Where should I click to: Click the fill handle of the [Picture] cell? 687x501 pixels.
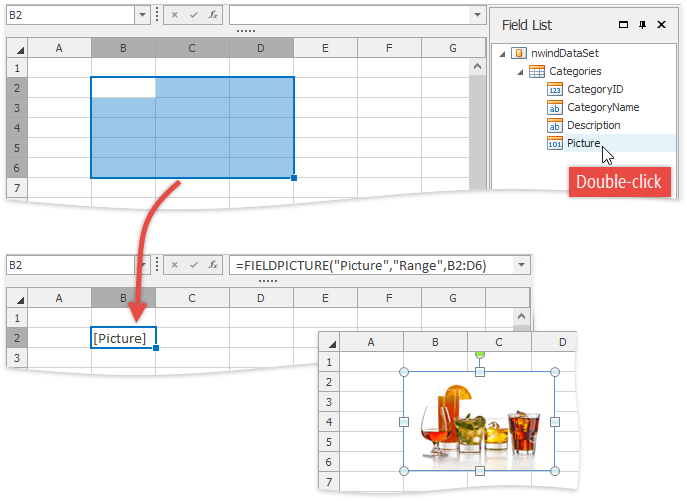point(156,348)
